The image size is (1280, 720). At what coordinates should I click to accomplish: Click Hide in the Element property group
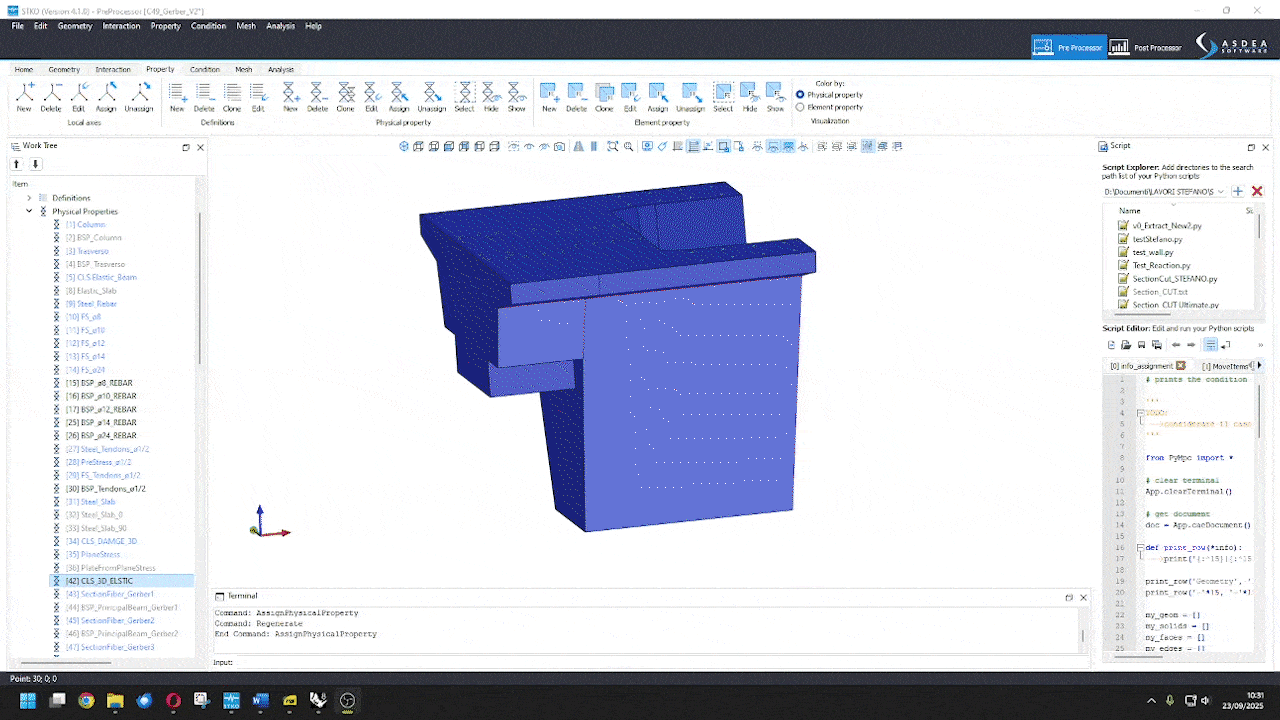pyautogui.click(x=749, y=97)
